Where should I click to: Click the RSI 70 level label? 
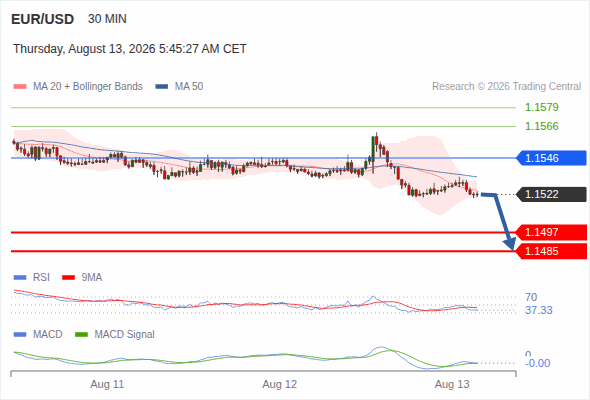(531, 297)
